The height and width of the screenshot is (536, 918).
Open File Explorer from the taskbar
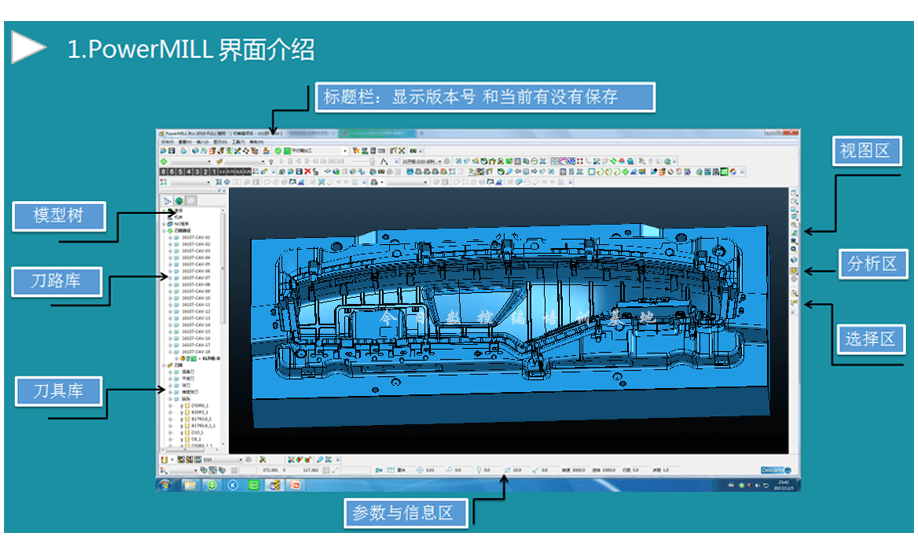pos(190,485)
